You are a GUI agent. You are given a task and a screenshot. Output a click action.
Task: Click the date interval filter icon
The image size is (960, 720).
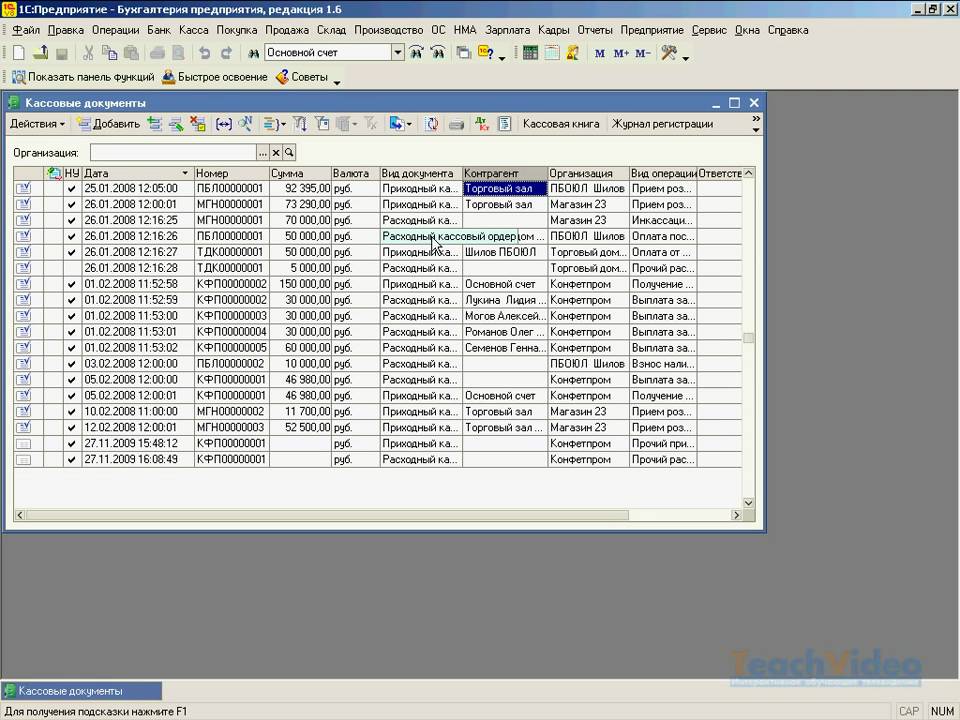(224, 124)
